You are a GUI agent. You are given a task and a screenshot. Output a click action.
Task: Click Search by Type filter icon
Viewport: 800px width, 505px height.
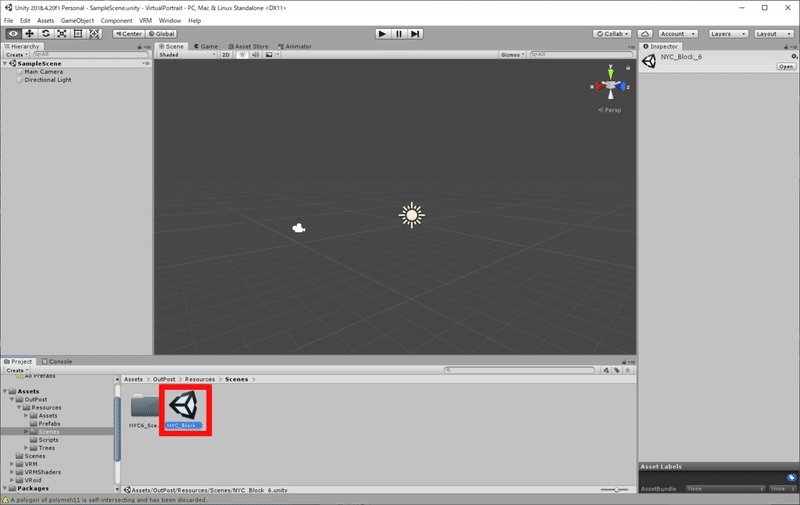click(606, 370)
